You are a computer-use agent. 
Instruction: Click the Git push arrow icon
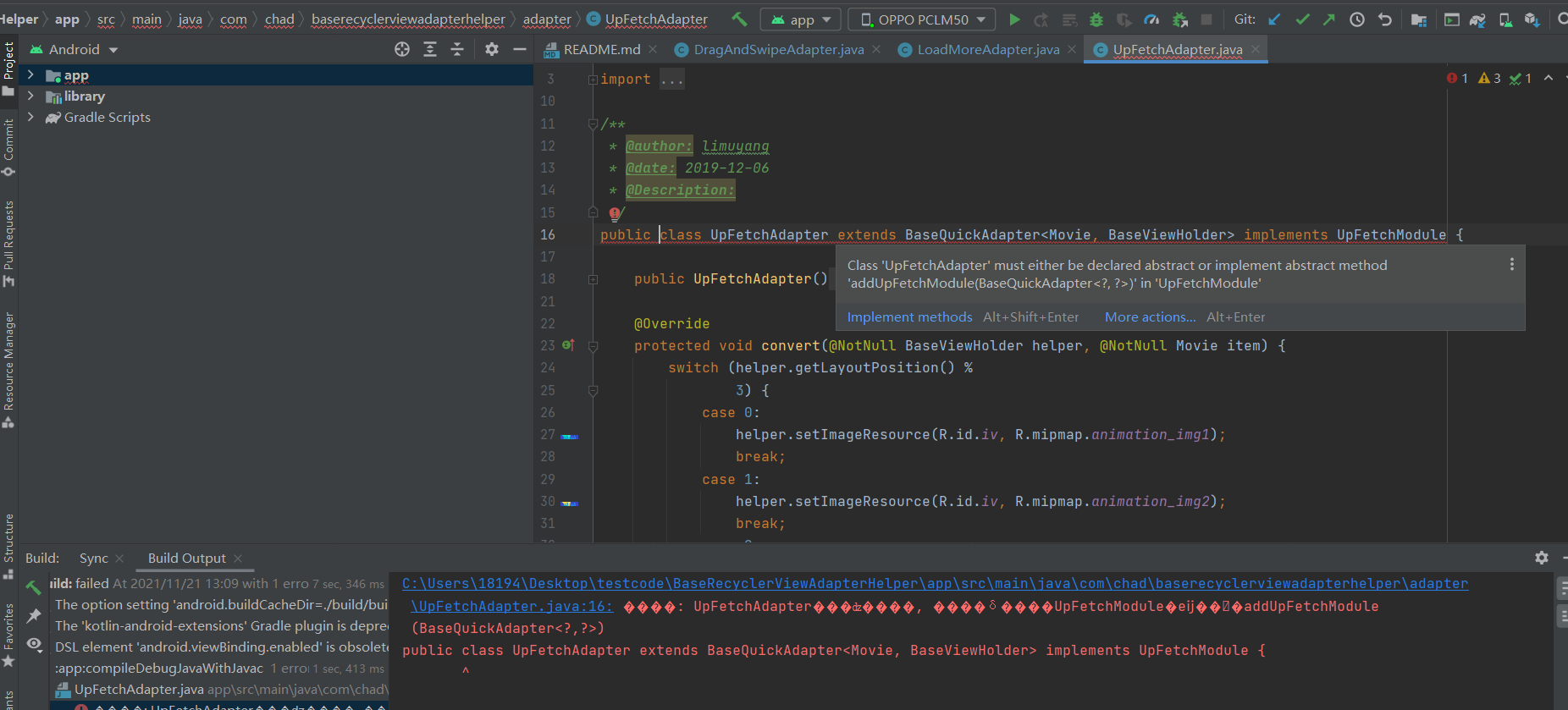pyautogui.click(x=1329, y=19)
